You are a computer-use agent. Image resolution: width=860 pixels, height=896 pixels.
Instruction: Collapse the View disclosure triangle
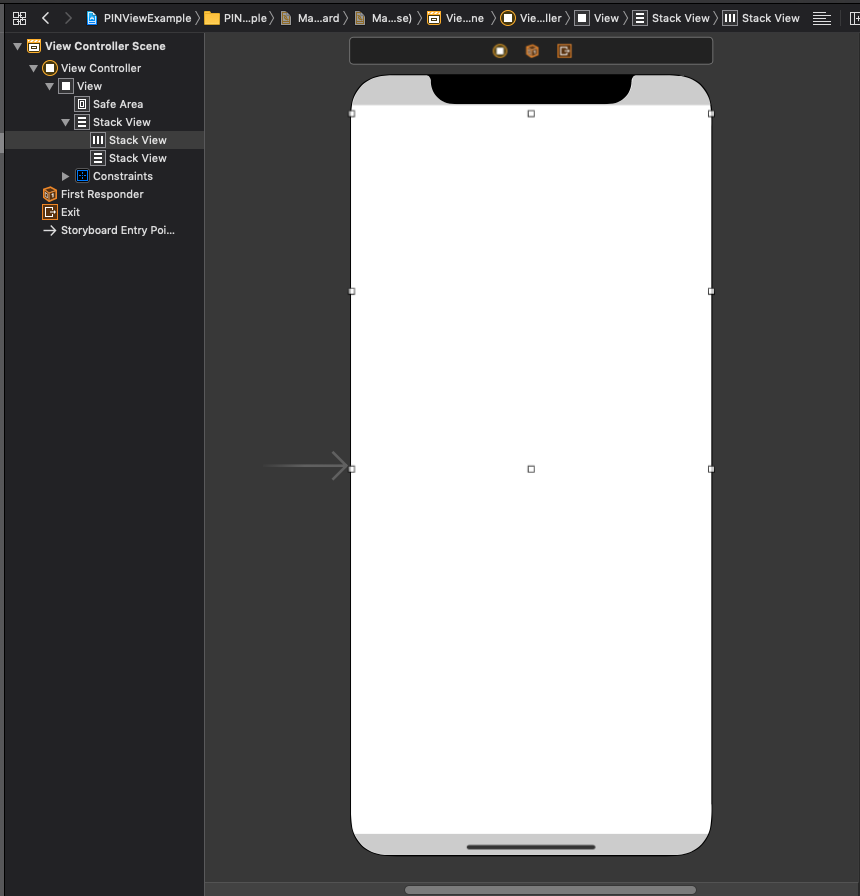tap(50, 86)
